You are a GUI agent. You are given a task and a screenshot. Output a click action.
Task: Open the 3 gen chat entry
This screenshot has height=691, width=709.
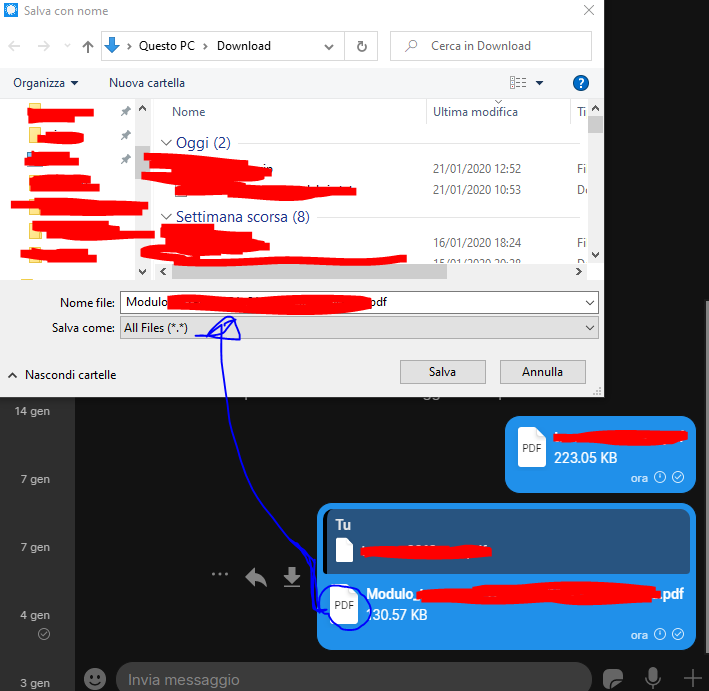pyautogui.click(x=35, y=682)
